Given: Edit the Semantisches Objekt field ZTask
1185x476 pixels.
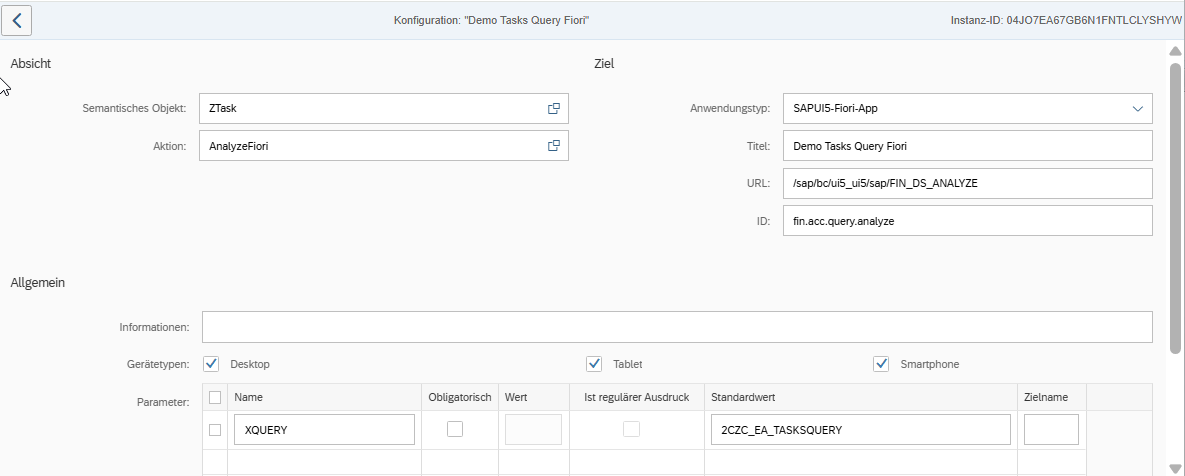Looking at the screenshot, I should point(384,109).
